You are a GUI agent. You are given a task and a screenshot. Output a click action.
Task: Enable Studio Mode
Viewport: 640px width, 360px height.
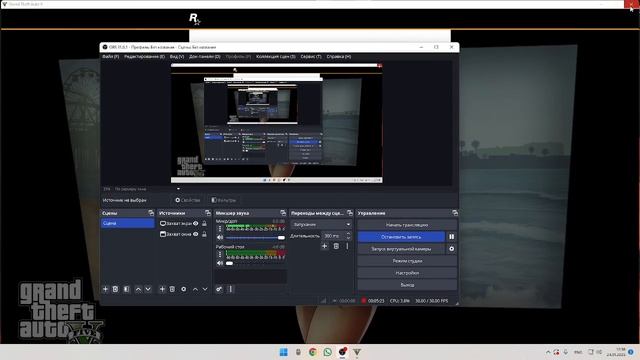point(407,261)
